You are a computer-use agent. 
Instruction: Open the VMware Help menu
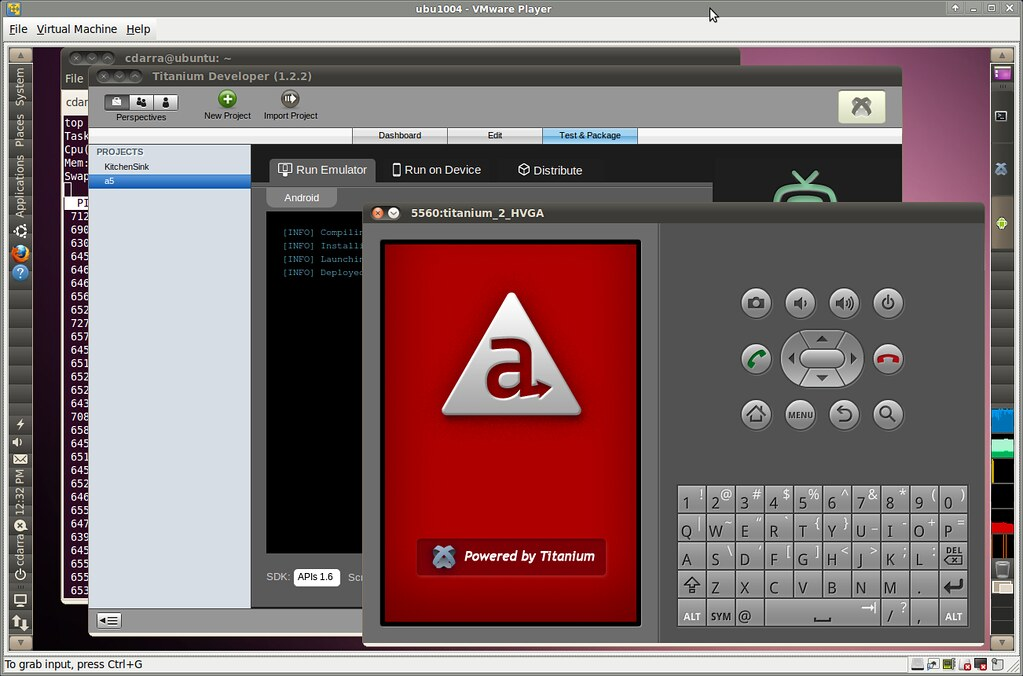[138, 29]
